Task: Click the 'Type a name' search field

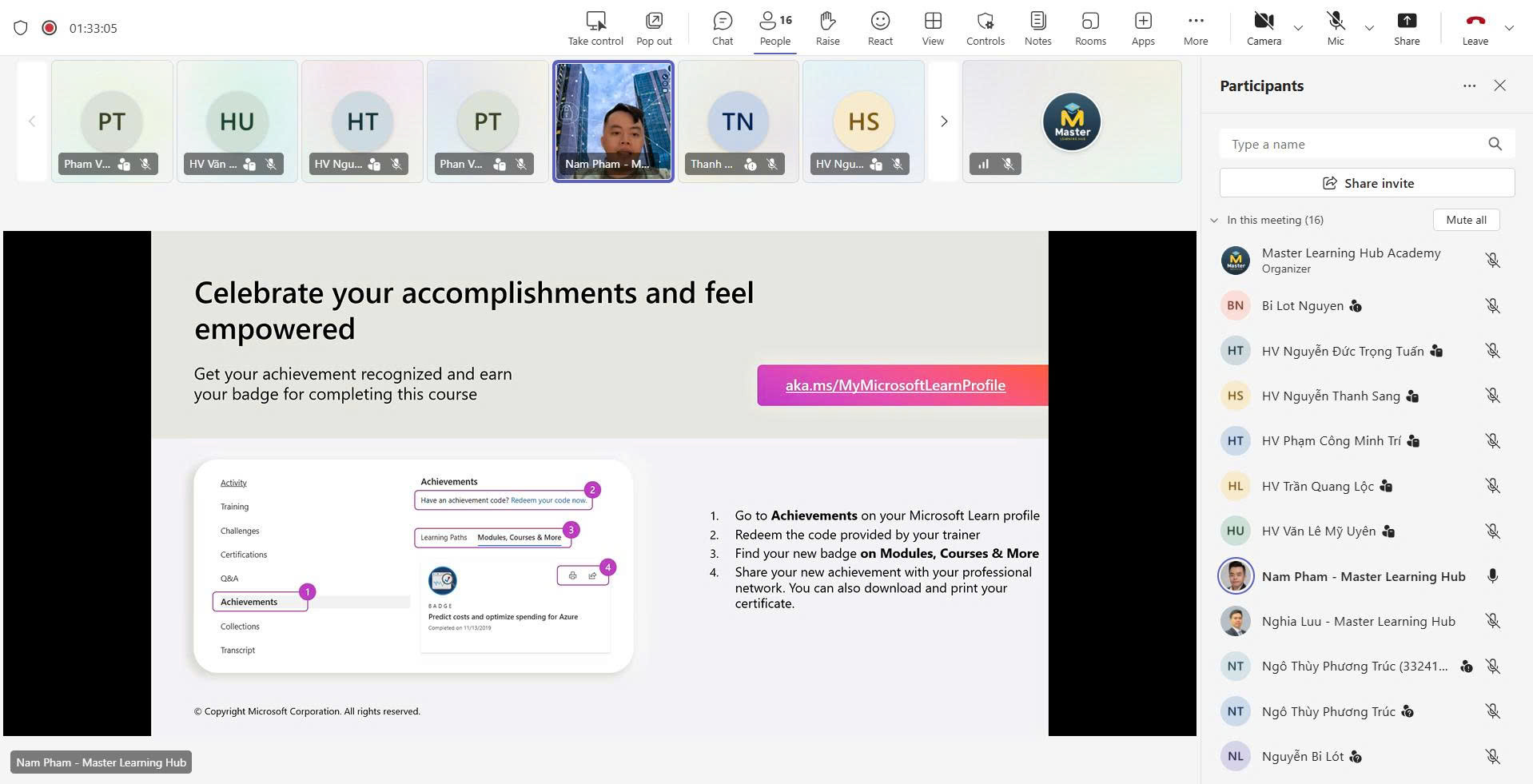Action: [x=1355, y=145]
